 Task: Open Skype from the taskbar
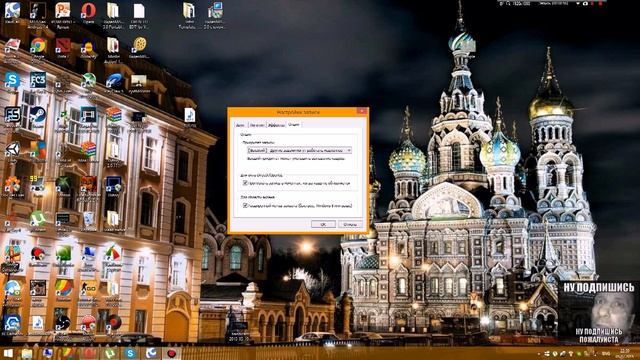(x=130, y=353)
